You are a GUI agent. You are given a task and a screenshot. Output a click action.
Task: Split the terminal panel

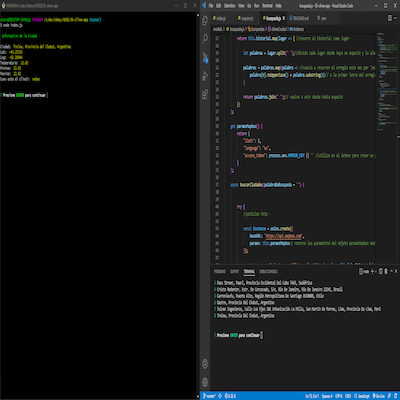[x=380, y=271]
